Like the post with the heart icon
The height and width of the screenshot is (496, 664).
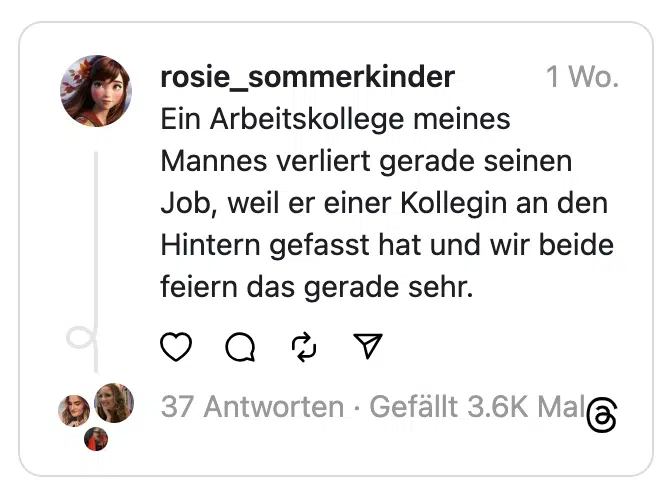(176, 346)
